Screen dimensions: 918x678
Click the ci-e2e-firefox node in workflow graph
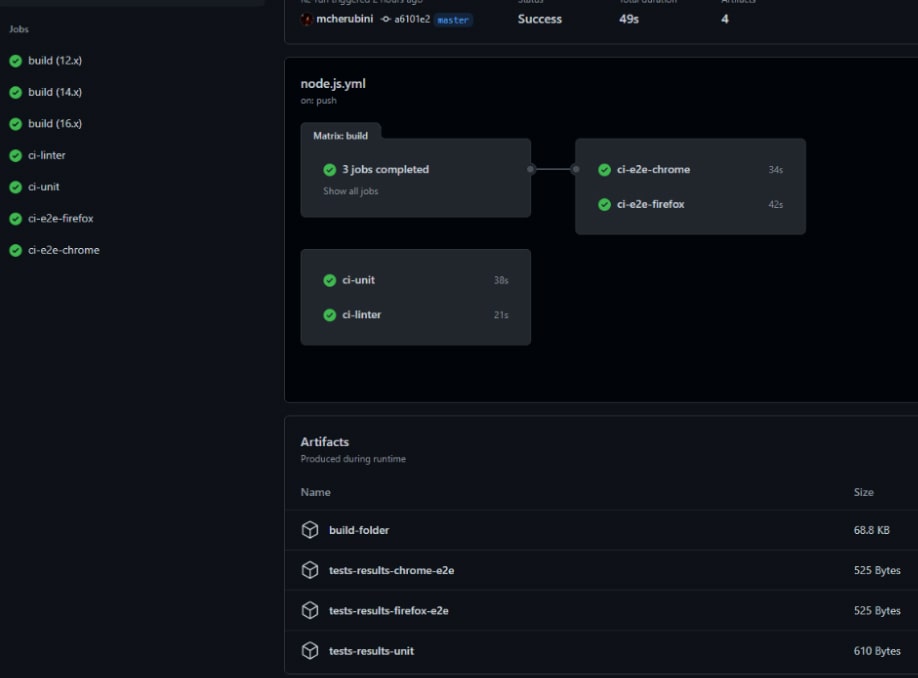(x=651, y=204)
